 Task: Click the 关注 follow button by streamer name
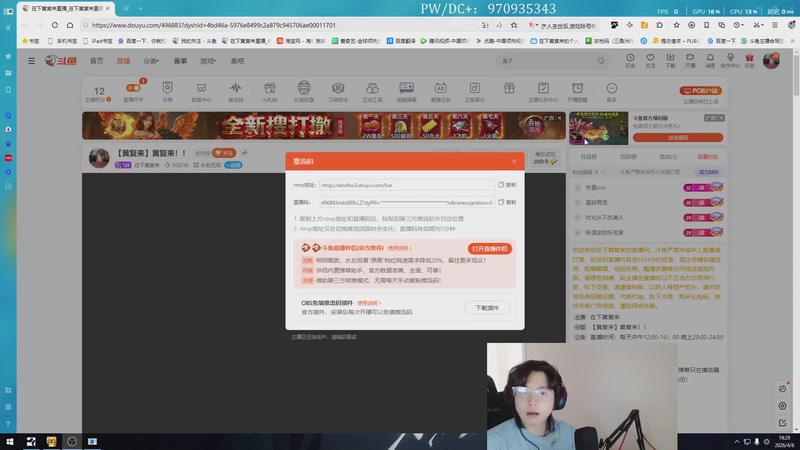point(224,153)
